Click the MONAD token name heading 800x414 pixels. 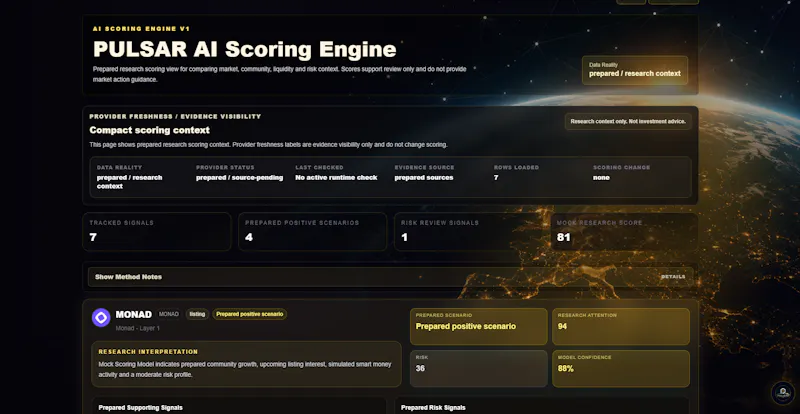[x=134, y=314]
